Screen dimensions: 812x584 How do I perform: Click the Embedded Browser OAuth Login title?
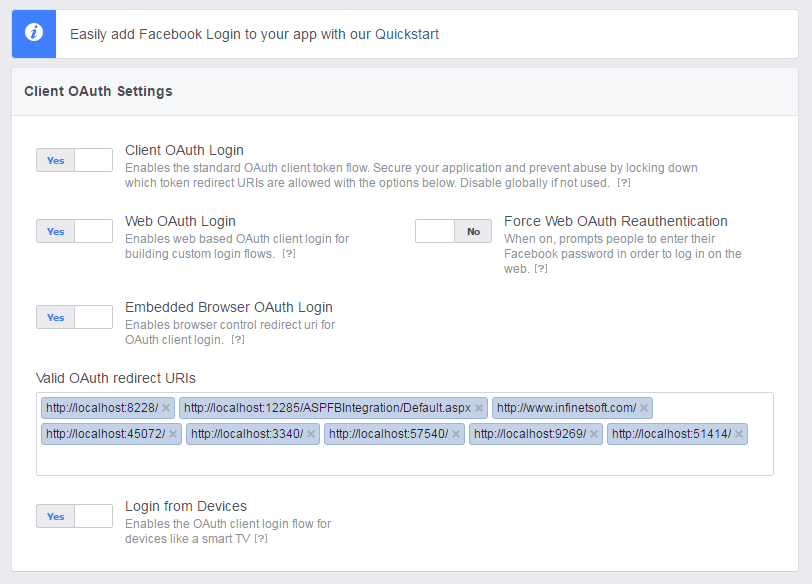229,307
